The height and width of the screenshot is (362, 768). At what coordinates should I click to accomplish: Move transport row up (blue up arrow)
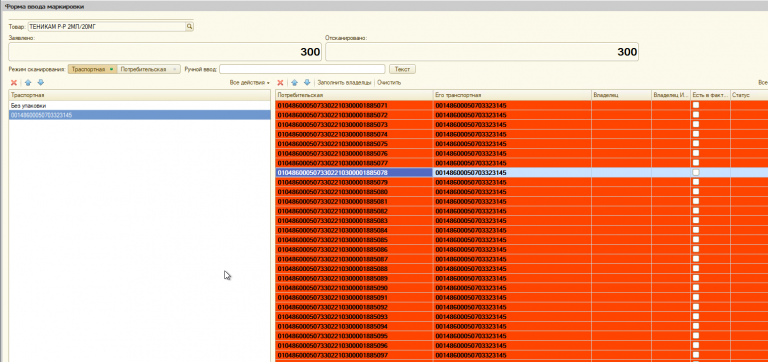pos(28,83)
